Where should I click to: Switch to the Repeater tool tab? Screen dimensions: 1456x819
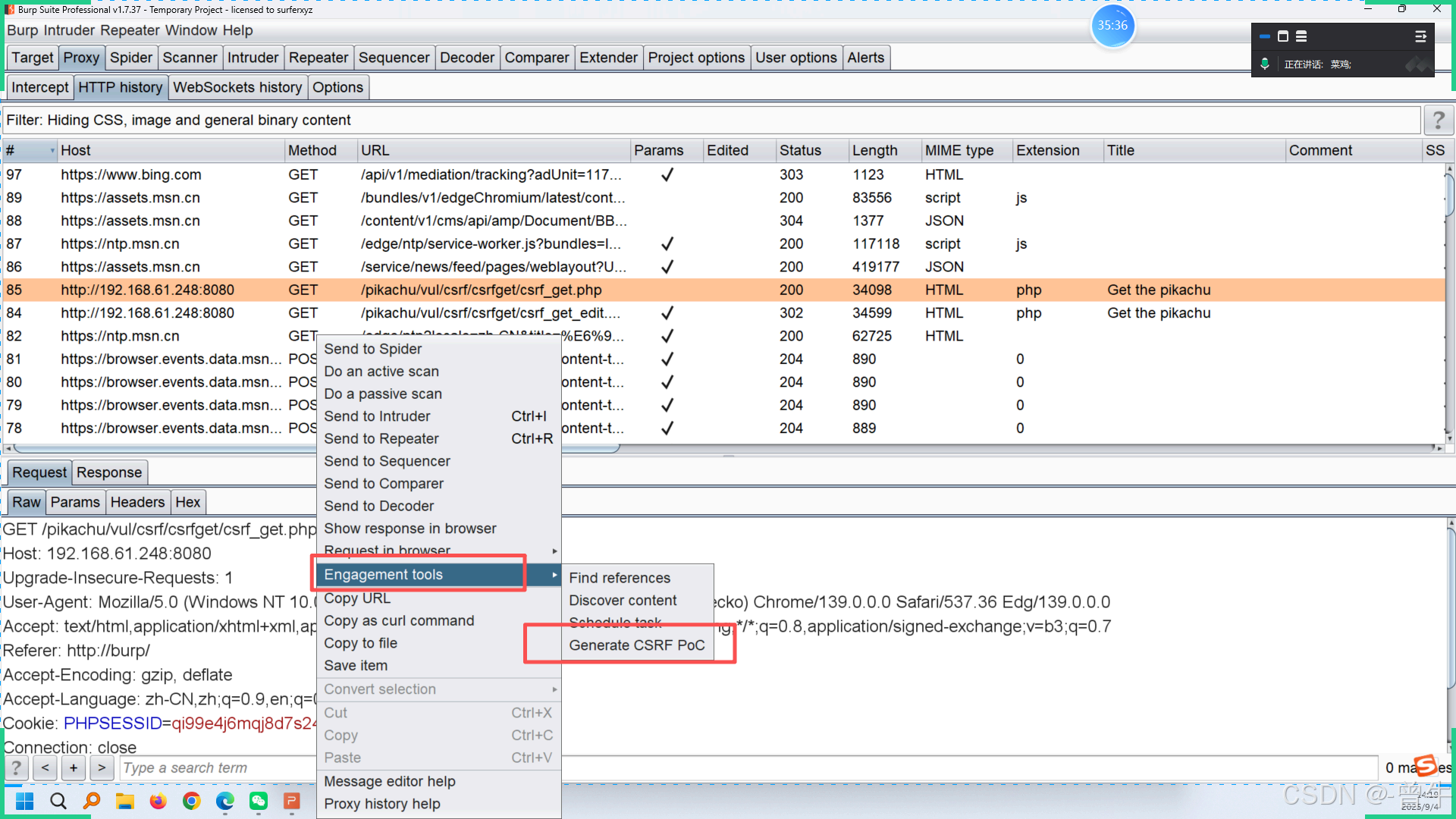tap(318, 58)
